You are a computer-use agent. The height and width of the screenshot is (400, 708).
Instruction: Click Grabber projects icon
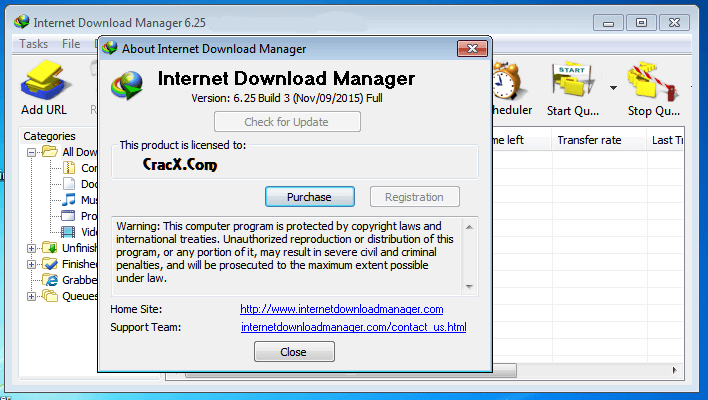coord(51,280)
